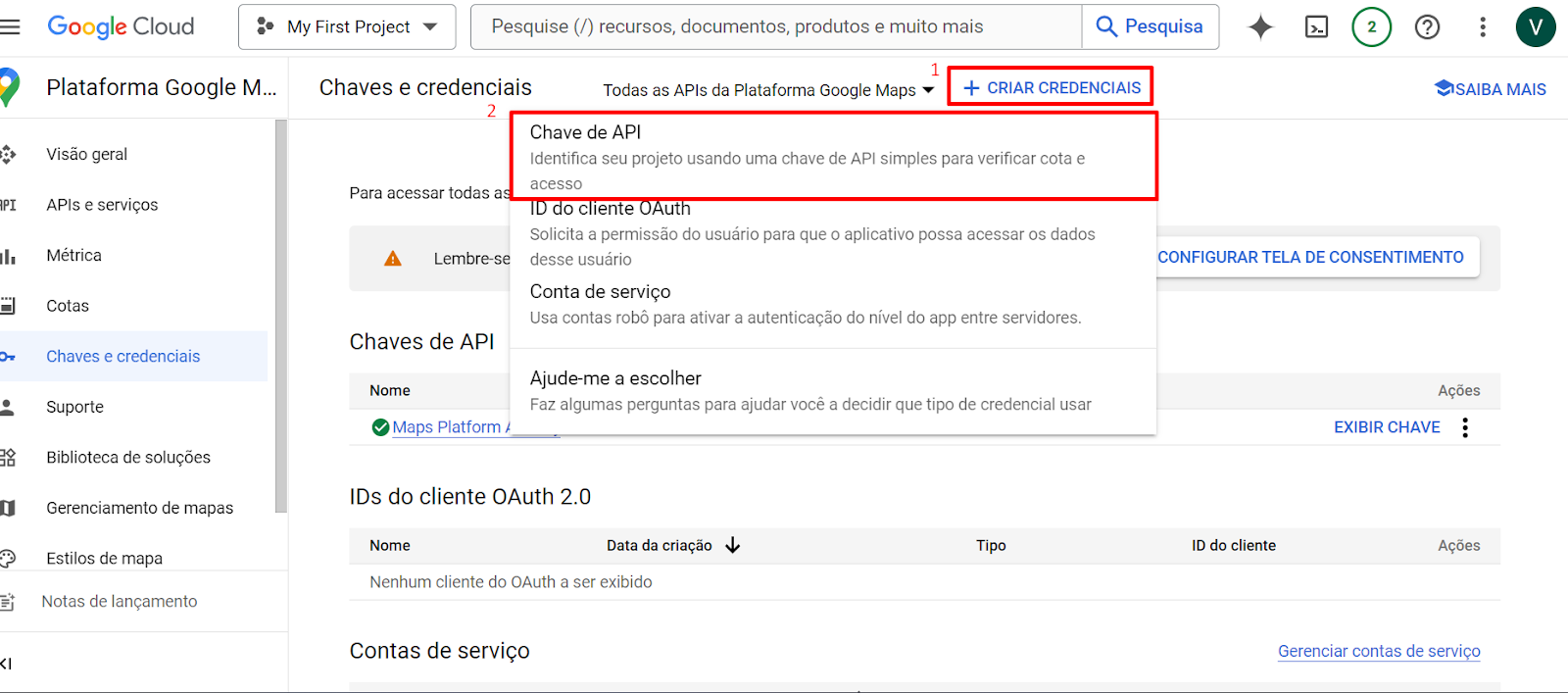
Task: Select Conta de serviço from the dropdown
Action: [833, 304]
